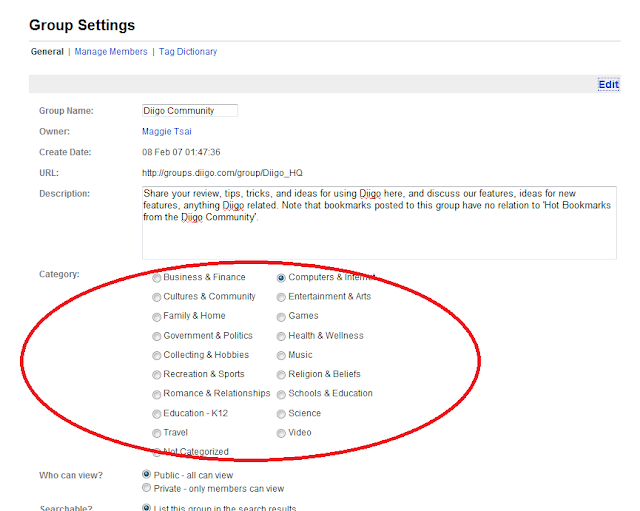
Task: Pick Schools & Education category
Action: click(x=281, y=395)
